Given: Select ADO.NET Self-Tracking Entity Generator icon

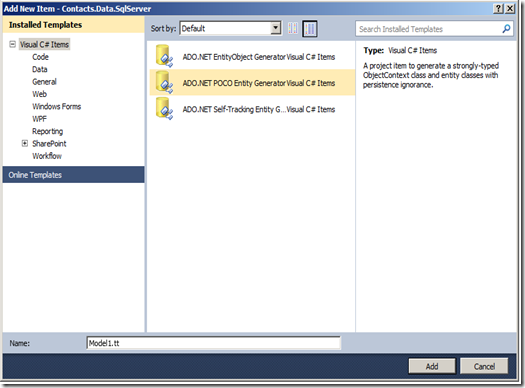Looking at the screenshot, I should click(x=164, y=108).
